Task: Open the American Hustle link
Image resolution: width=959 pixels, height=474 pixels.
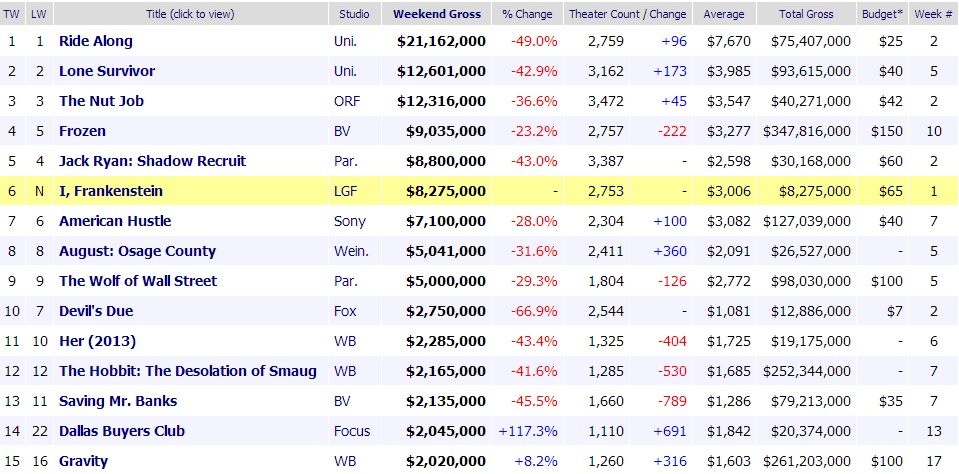Action: coord(115,221)
